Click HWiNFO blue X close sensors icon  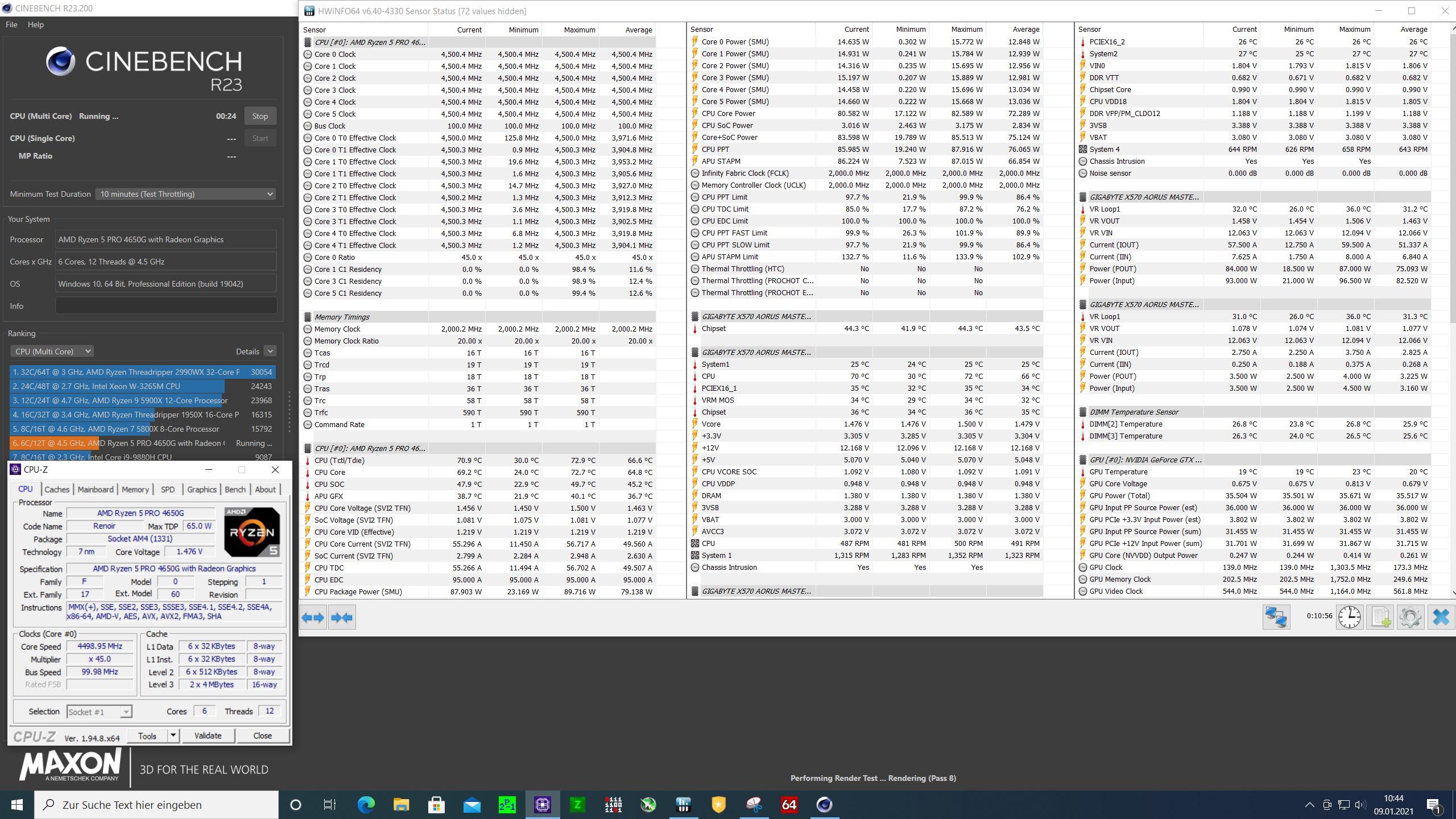point(1441,617)
